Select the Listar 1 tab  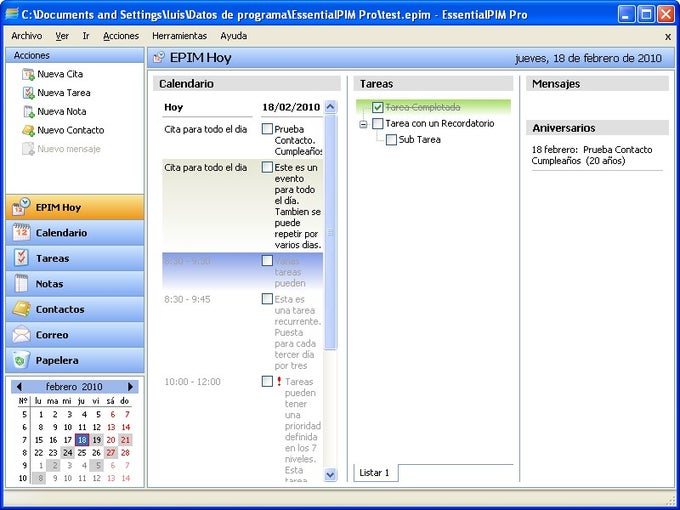376,473
